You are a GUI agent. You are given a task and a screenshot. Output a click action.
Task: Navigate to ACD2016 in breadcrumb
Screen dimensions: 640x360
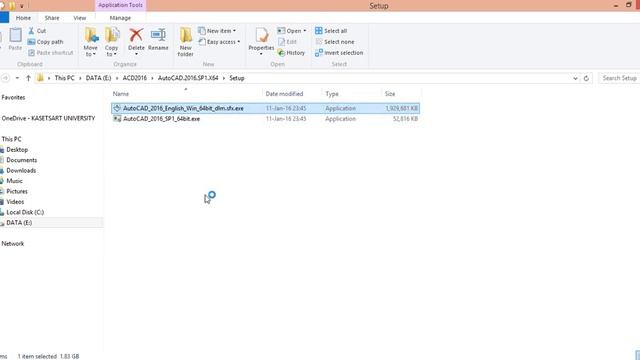tap(135, 78)
